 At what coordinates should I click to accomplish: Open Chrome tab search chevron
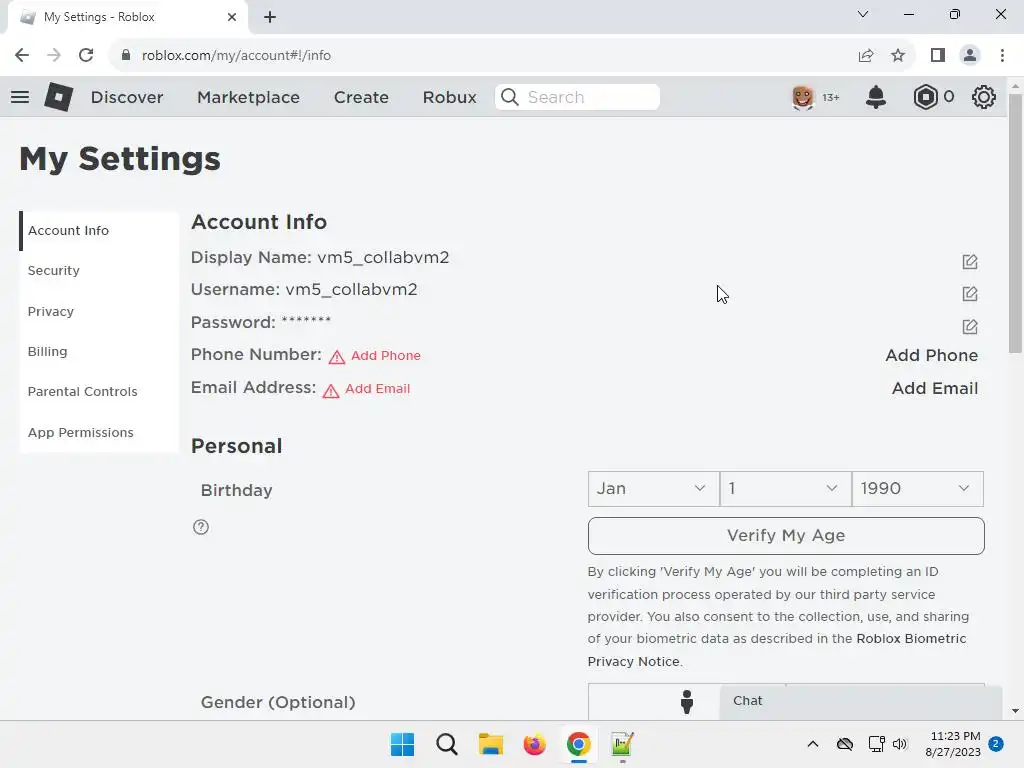click(863, 14)
